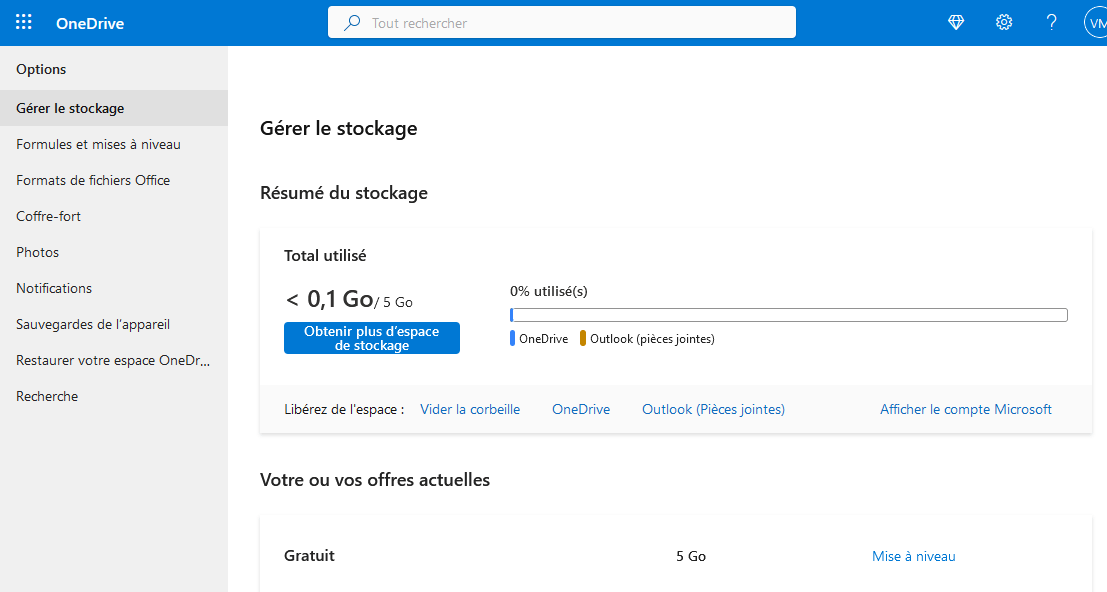Click Obtenir plus d'espace de stockage button

(372, 338)
